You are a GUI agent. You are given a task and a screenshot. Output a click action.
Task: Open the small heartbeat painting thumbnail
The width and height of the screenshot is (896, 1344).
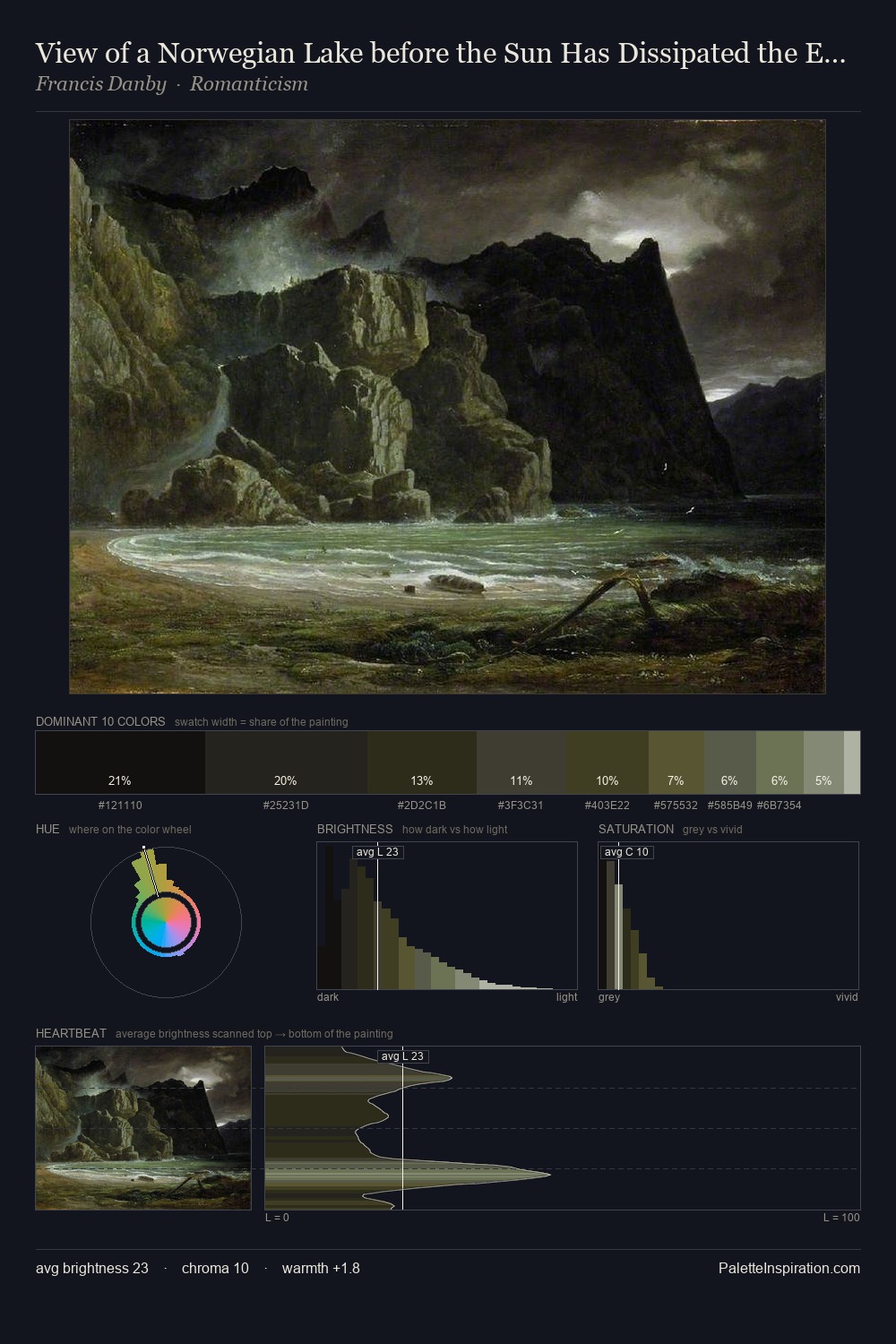tap(143, 1128)
